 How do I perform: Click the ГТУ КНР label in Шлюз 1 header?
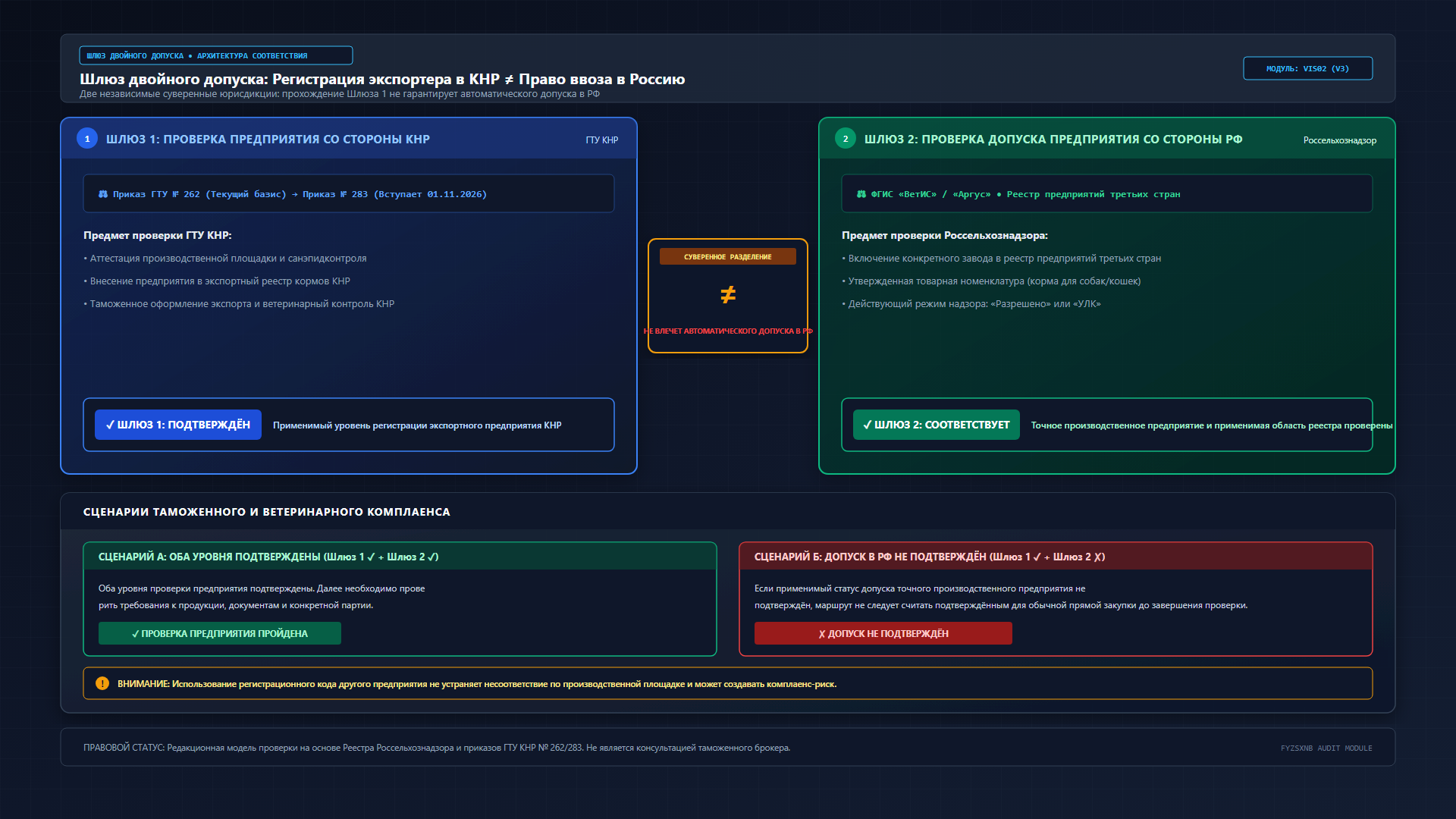coord(602,140)
